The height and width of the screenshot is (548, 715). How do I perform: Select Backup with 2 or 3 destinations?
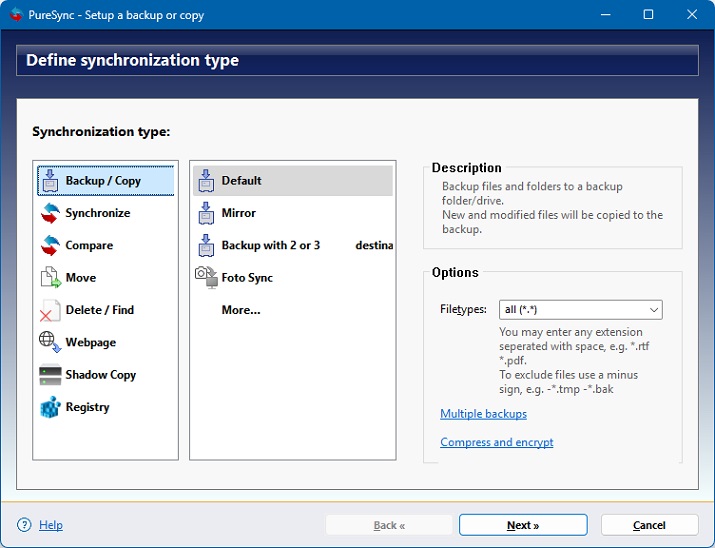(271, 245)
